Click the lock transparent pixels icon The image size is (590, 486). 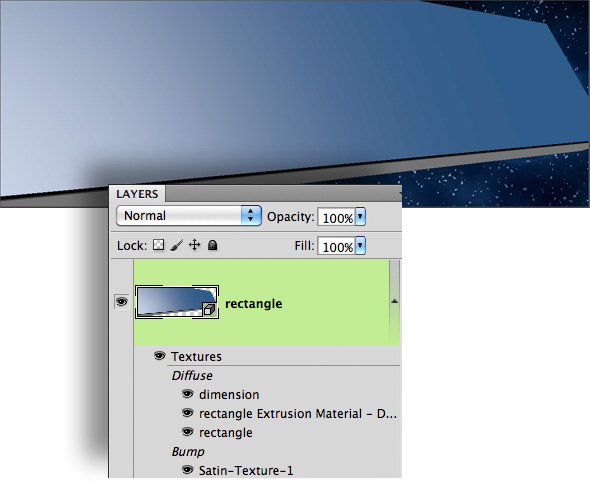pyautogui.click(x=158, y=245)
